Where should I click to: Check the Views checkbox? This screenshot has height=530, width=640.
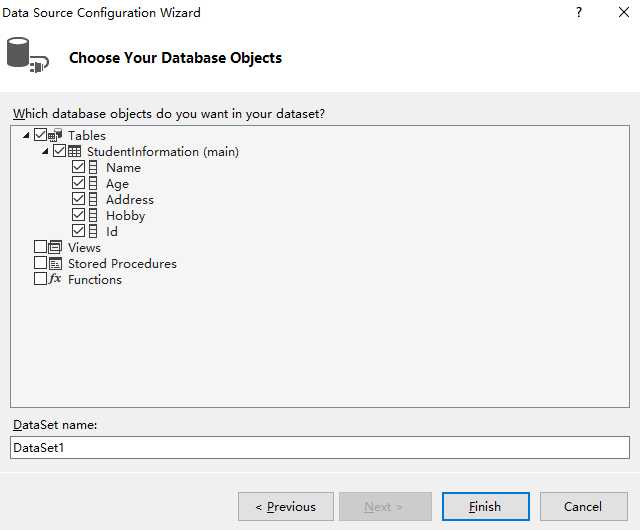point(40,247)
